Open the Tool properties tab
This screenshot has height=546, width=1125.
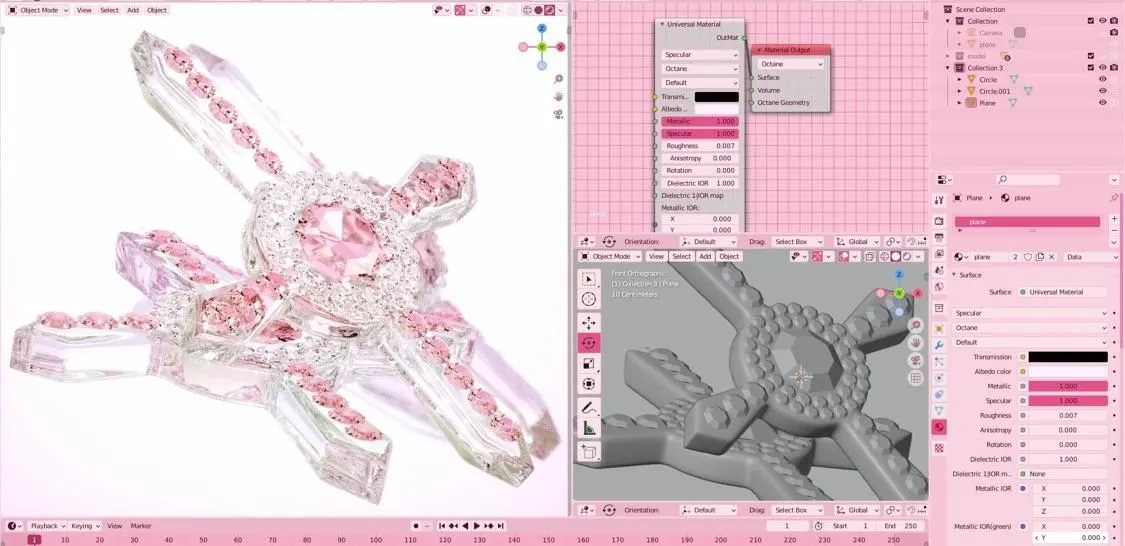point(939,201)
